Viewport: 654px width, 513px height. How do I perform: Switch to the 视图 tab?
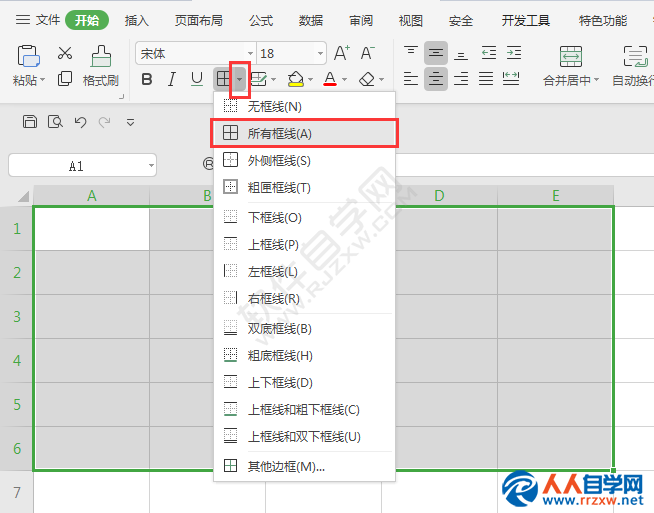tap(411, 20)
